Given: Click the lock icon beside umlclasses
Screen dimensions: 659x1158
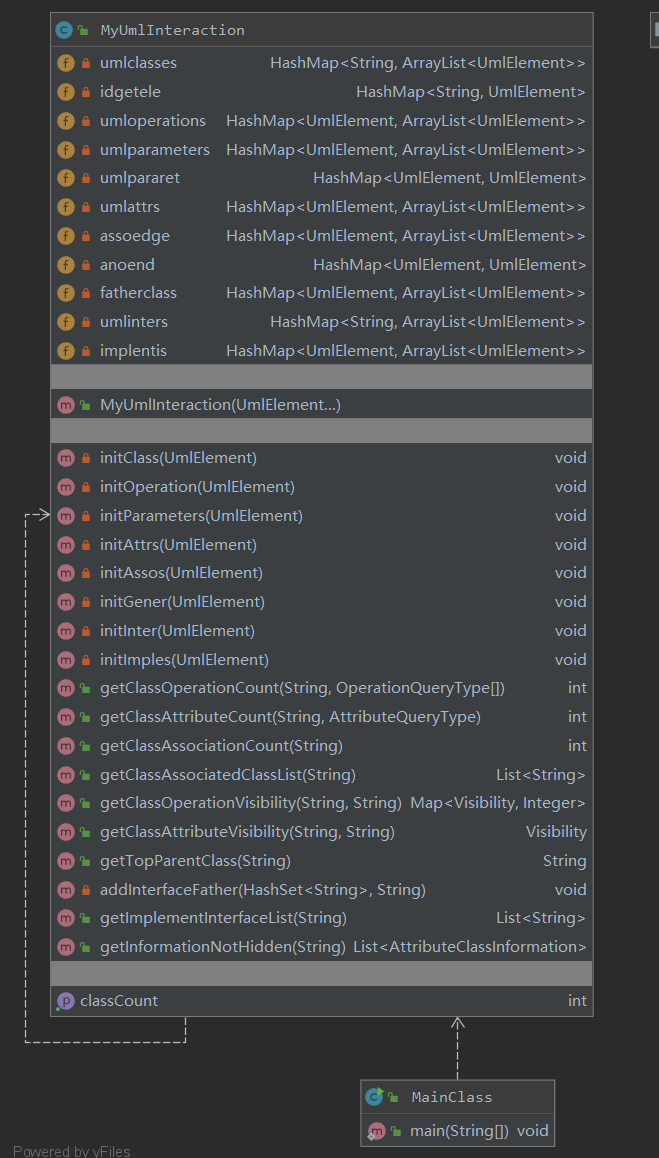Looking at the screenshot, I should [x=86, y=64].
